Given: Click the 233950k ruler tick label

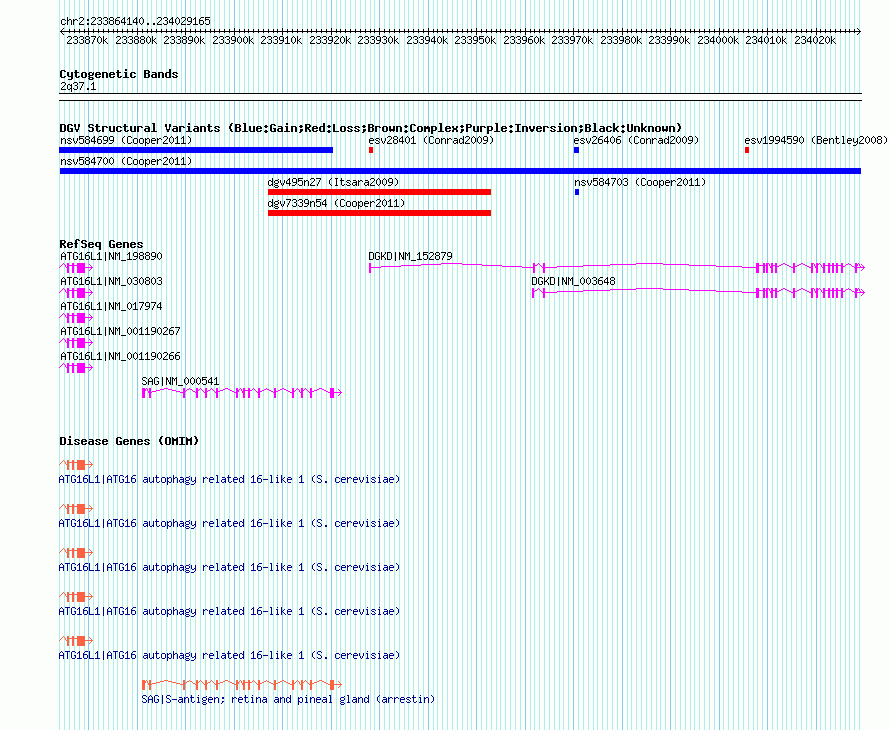Looking at the screenshot, I should click(x=475, y=40).
